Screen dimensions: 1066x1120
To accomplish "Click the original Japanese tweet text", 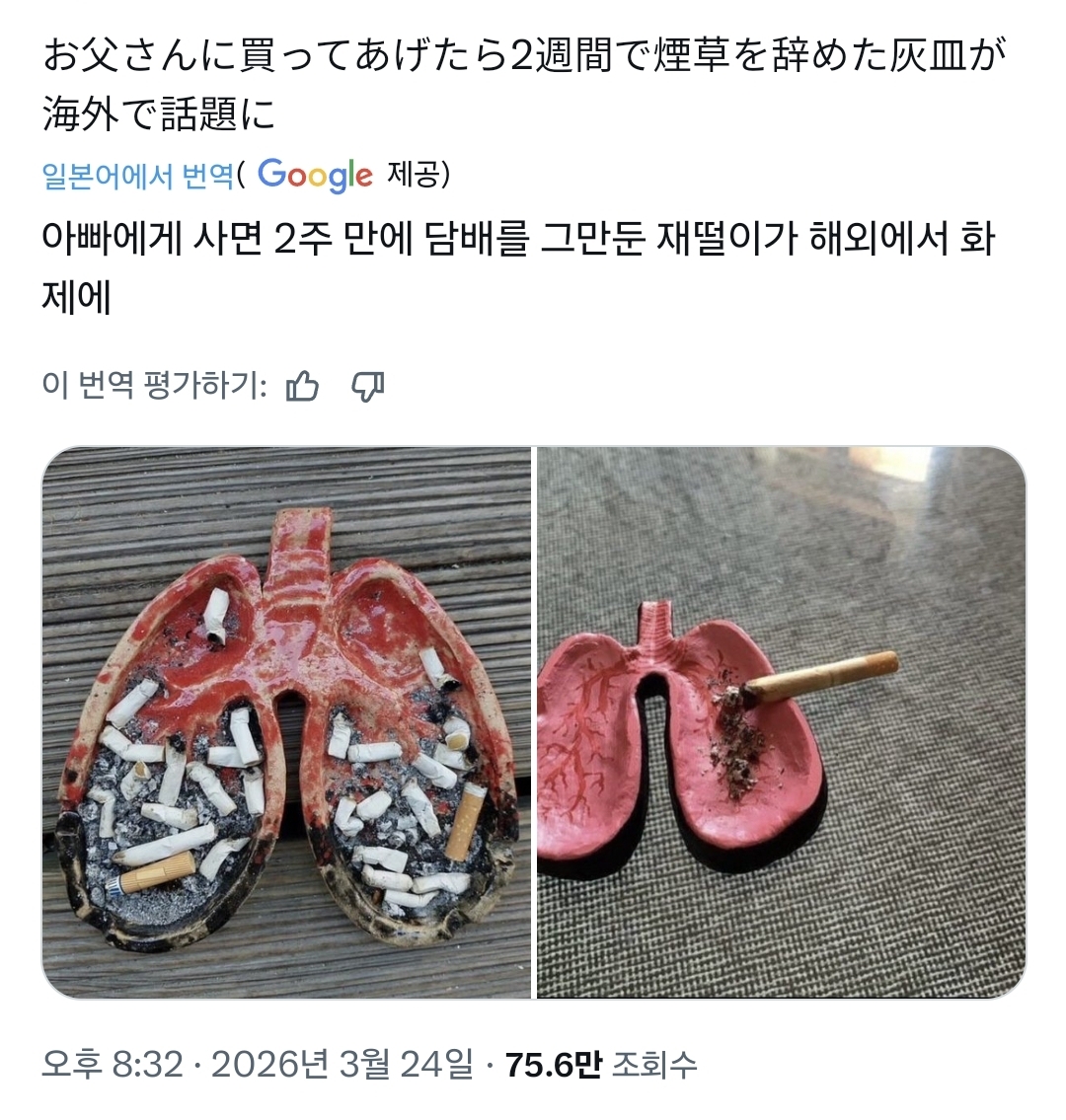I will pos(525,84).
